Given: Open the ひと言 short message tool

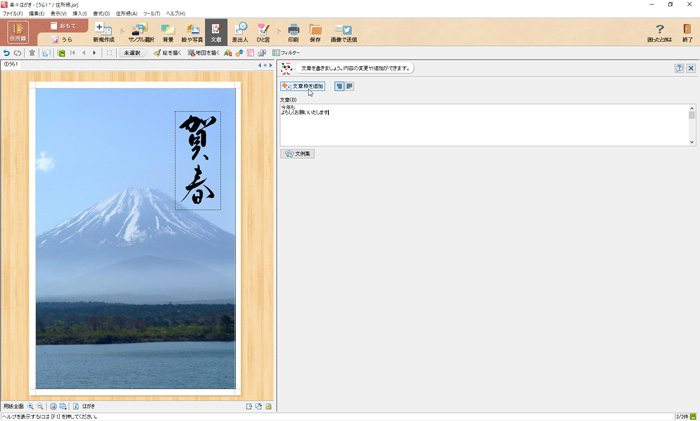Looking at the screenshot, I should 263,32.
